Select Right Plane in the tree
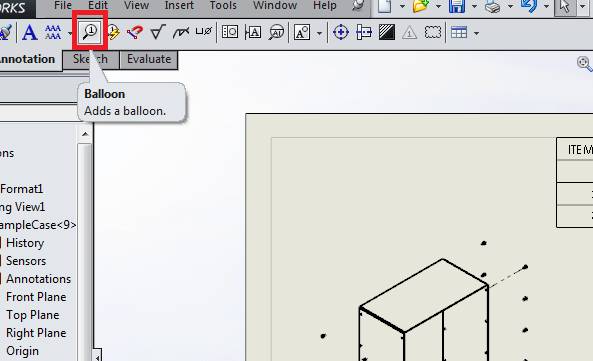 pyautogui.click(x=36, y=333)
